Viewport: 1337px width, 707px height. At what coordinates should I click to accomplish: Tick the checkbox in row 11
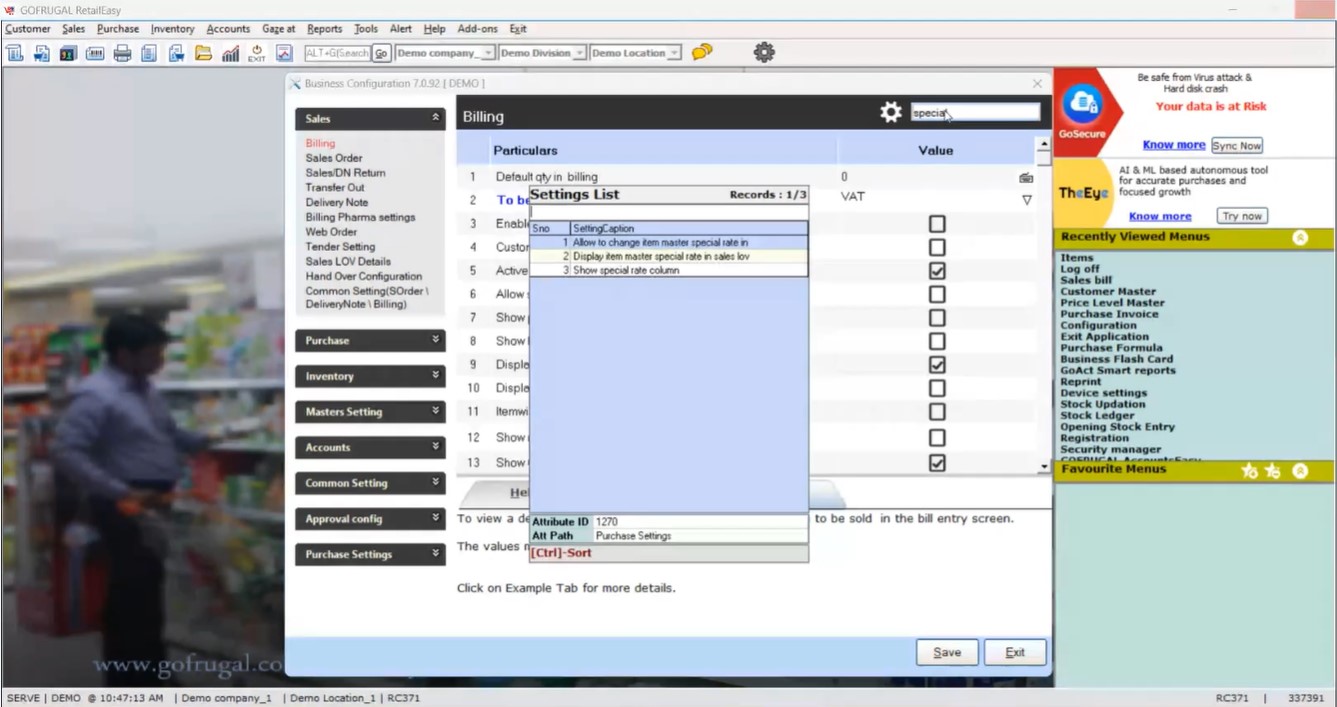click(937, 412)
